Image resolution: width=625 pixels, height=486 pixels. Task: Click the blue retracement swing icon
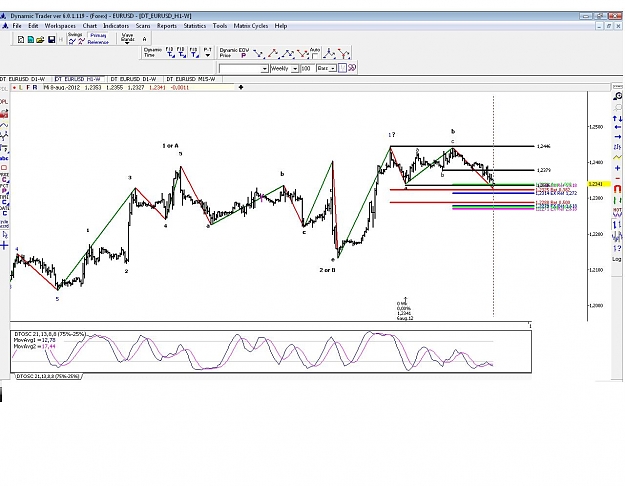click(258, 53)
